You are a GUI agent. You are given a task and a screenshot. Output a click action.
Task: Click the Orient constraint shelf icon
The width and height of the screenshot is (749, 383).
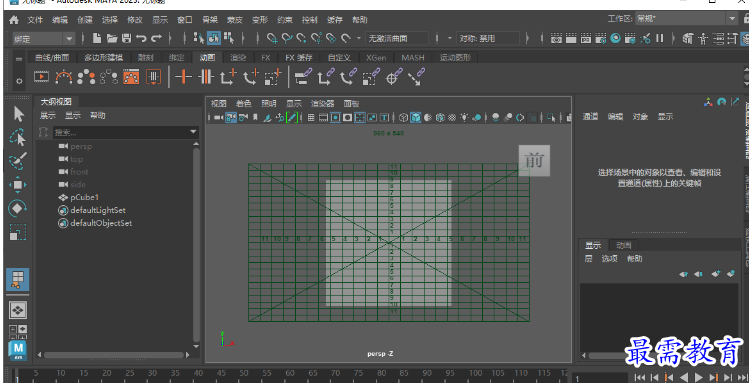click(x=348, y=77)
